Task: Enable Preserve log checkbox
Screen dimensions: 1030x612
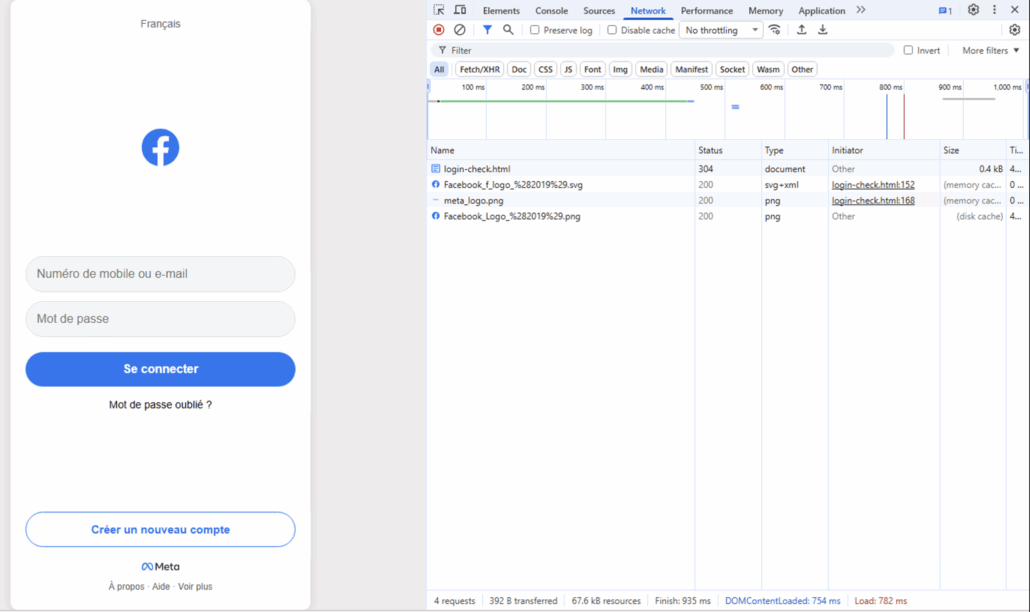Action: (535, 30)
